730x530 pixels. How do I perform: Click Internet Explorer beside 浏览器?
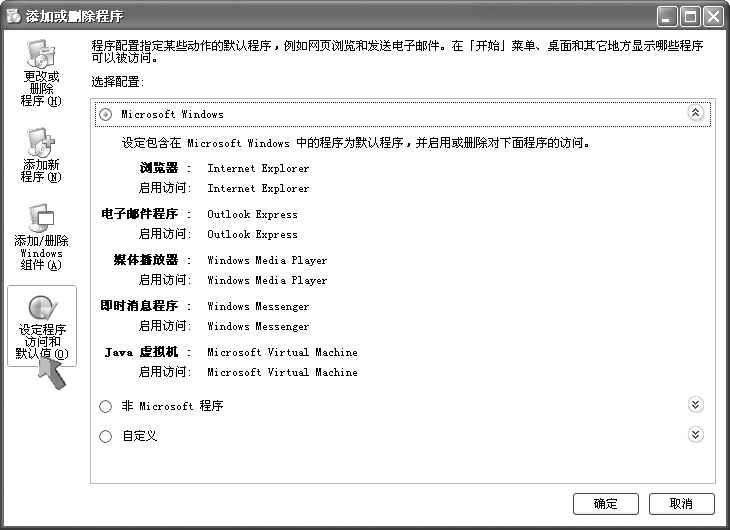258,168
